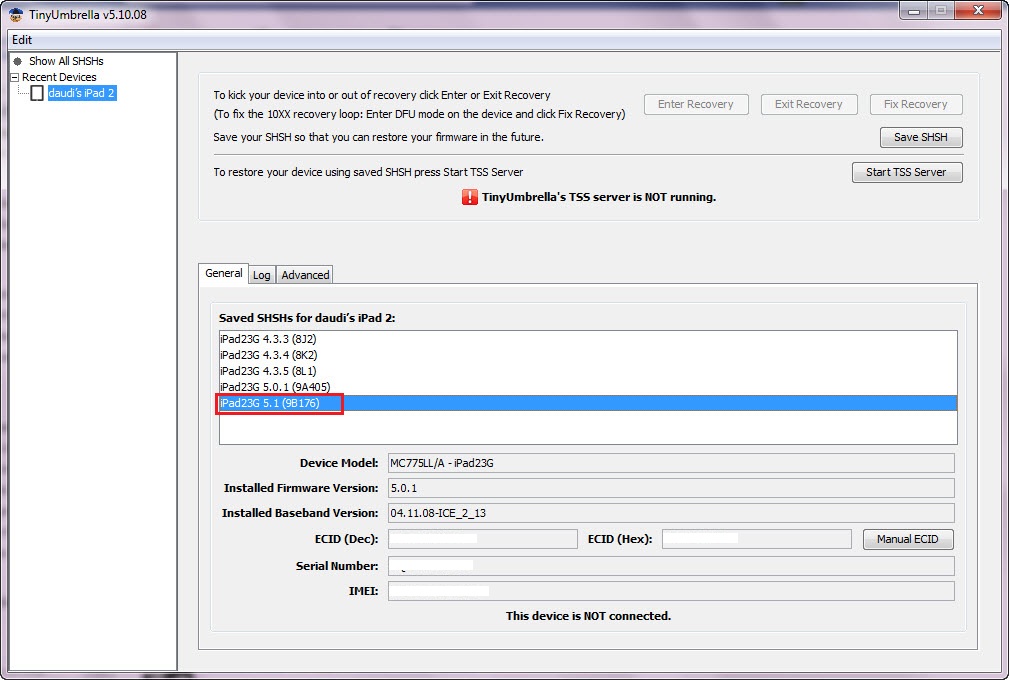Image resolution: width=1009 pixels, height=680 pixels.
Task: Click the Device Model field
Action: click(x=671, y=463)
